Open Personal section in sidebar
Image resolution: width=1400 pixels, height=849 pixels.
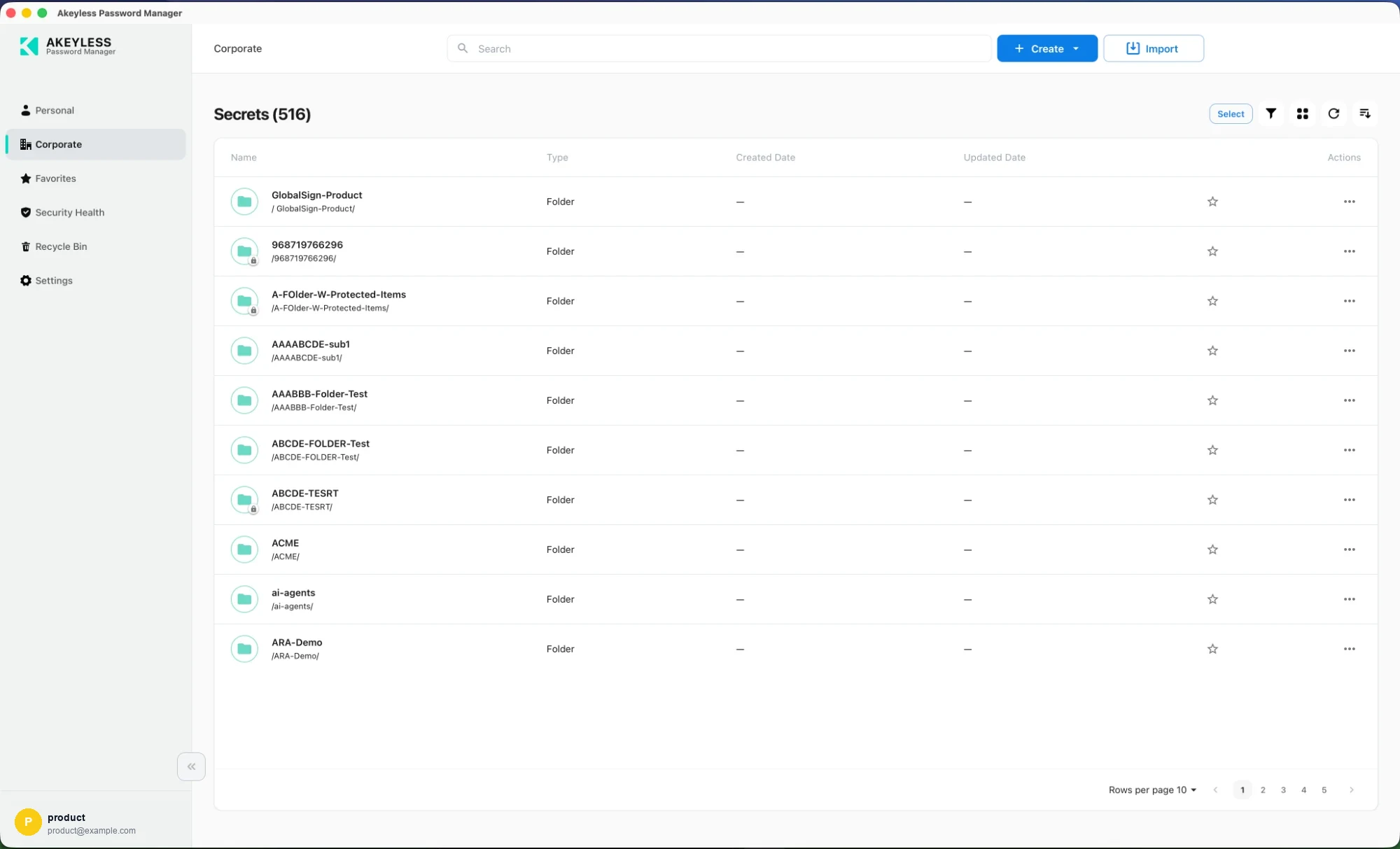(96, 111)
